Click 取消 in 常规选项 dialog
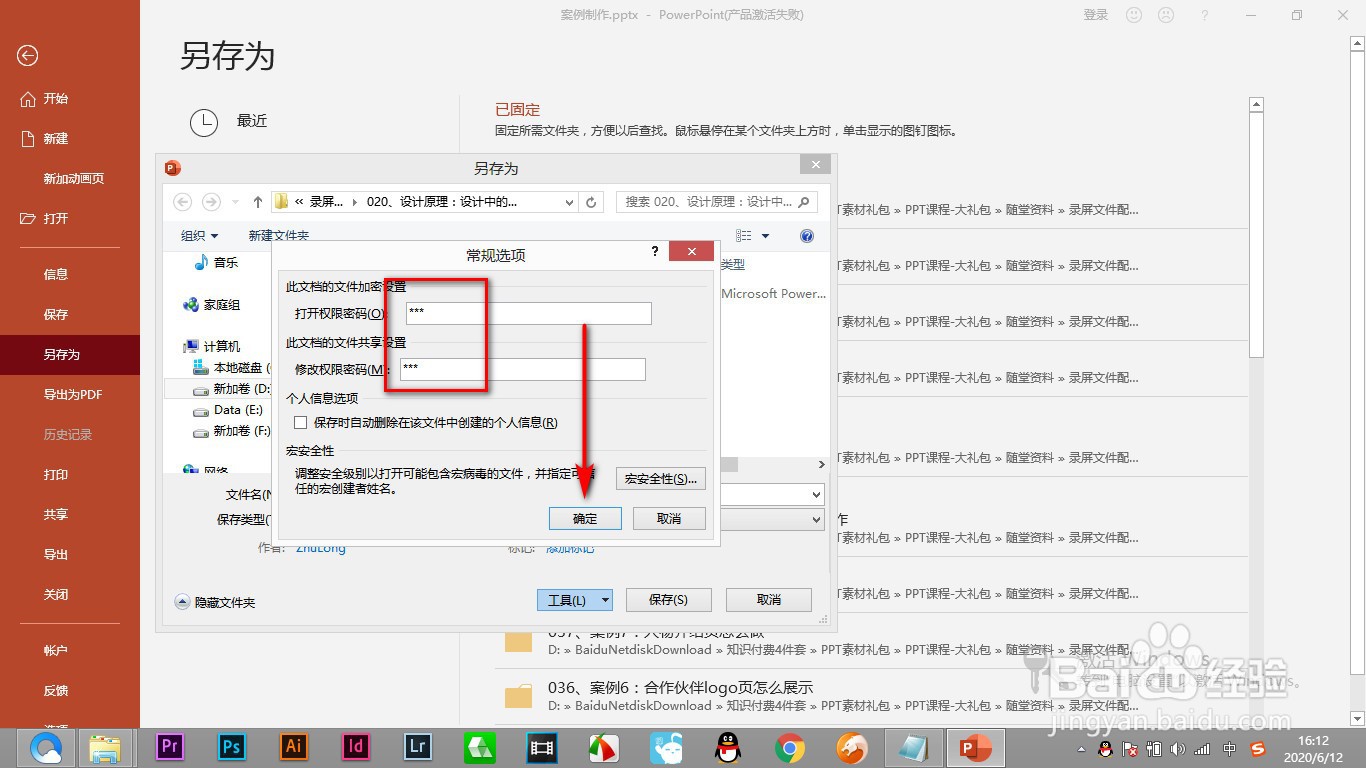 click(669, 519)
